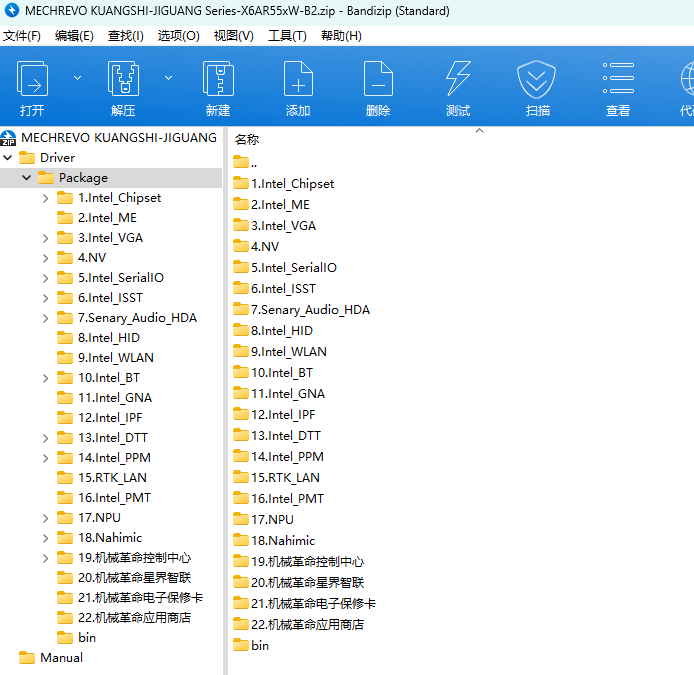
Task: Click the New archive (新建) icon
Action: click(218, 79)
